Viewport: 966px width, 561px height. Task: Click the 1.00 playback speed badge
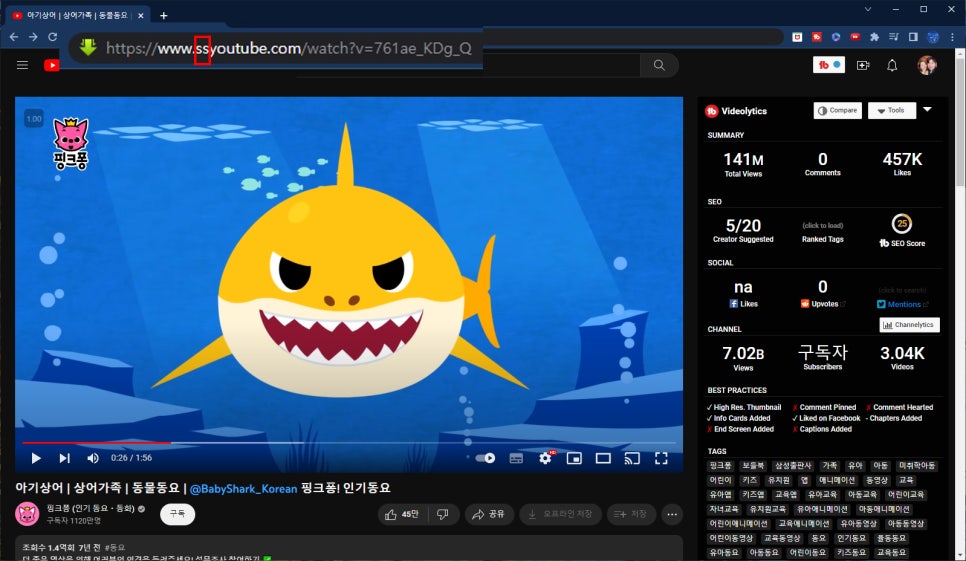point(34,119)
